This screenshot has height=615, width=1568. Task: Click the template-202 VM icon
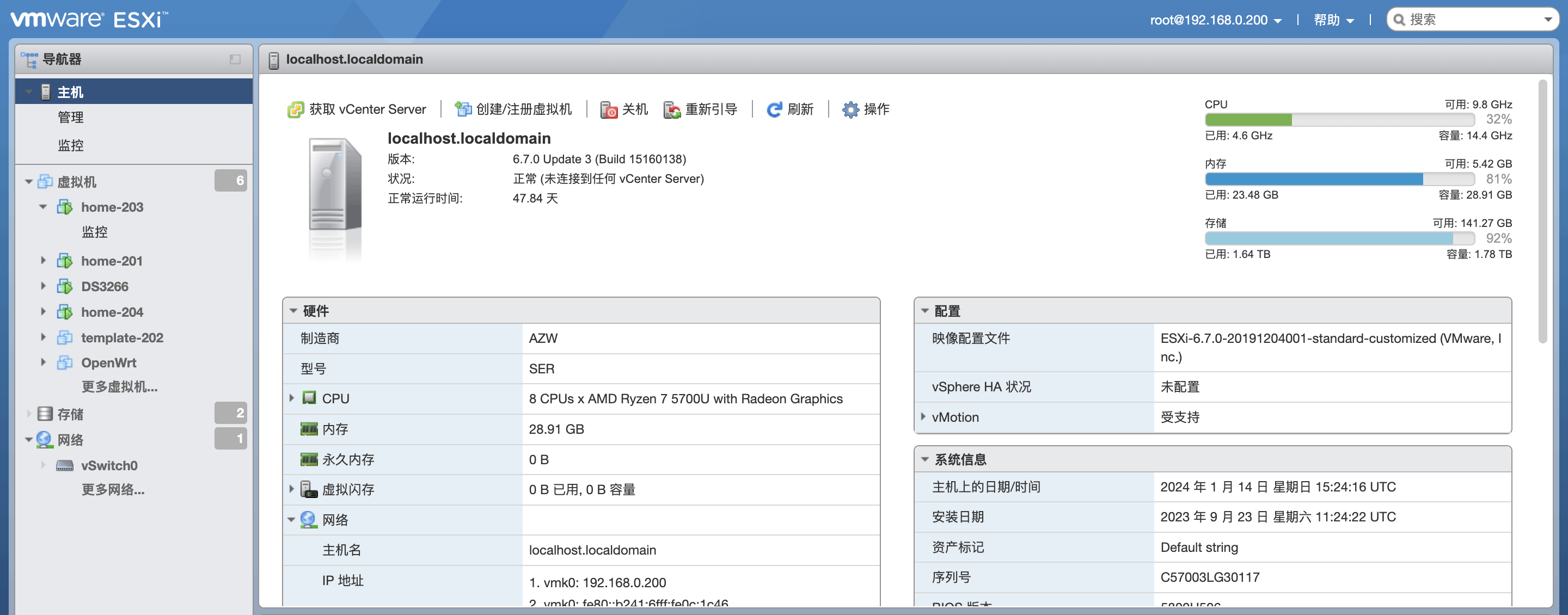click(65, 337)
